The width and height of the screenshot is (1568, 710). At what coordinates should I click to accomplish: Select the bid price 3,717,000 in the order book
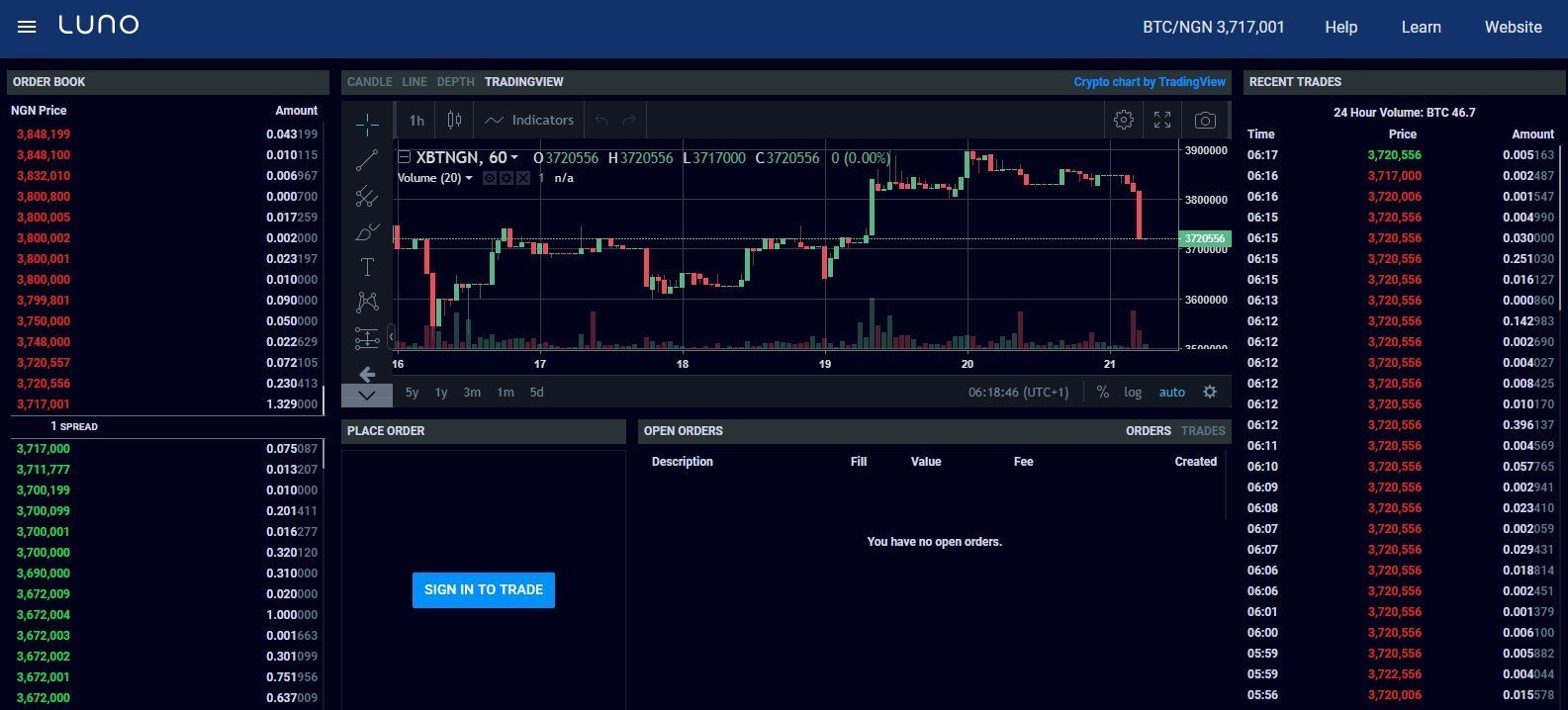pyautogui.click(x=44, y=449)
